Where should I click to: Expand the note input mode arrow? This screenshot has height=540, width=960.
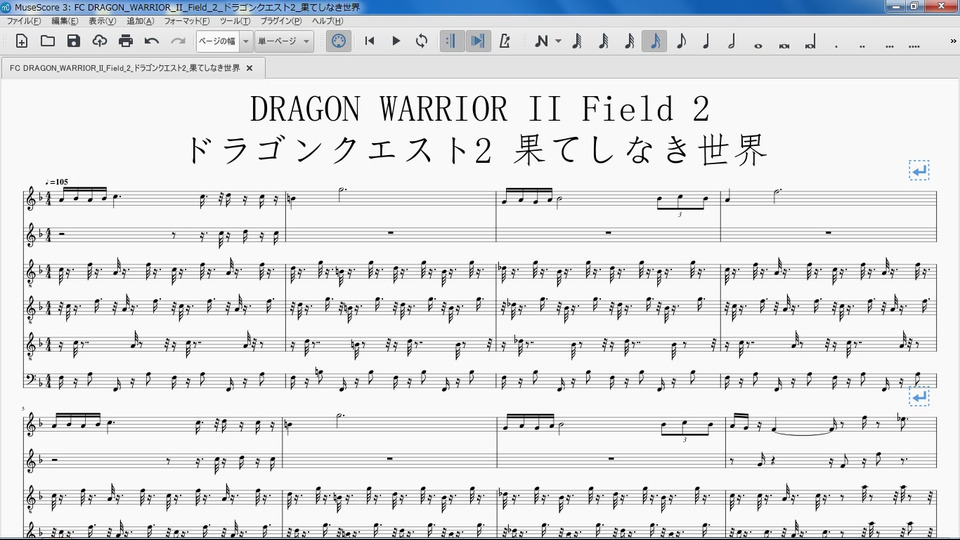[558, 41]
